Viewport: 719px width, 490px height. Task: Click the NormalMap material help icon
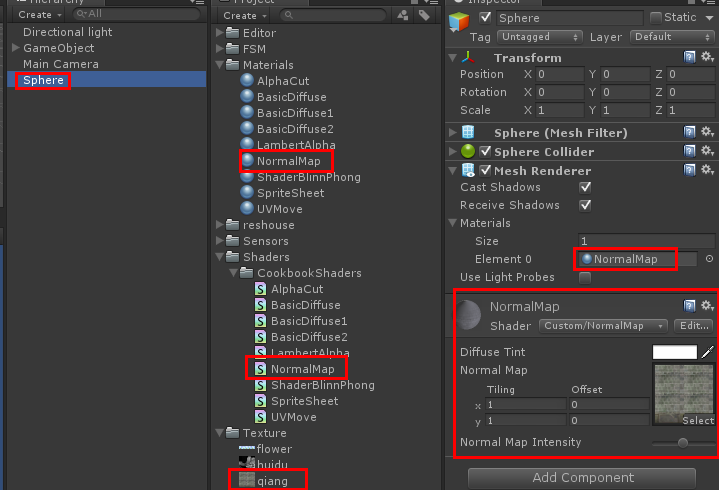point(690,306)
